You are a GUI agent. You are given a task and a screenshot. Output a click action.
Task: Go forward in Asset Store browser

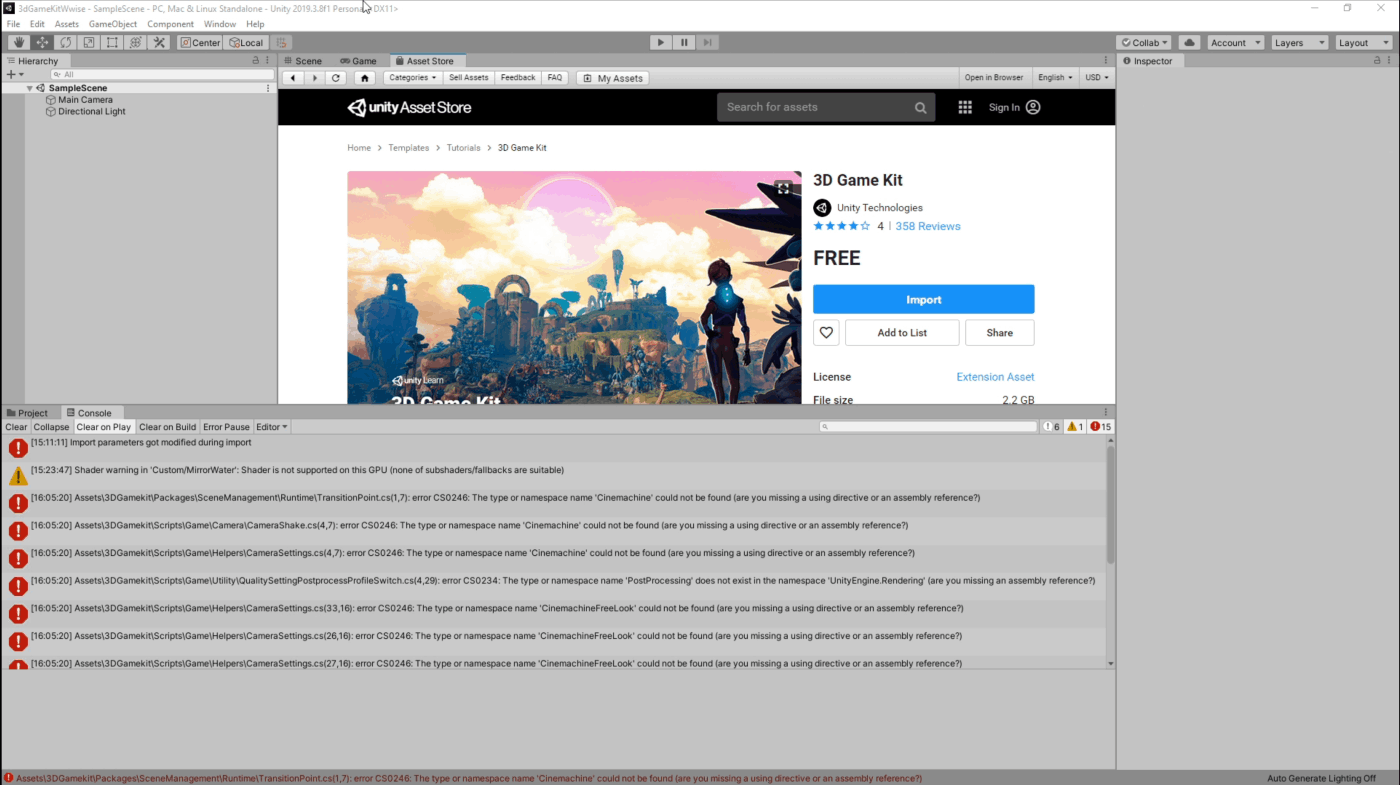pos(314,77)
